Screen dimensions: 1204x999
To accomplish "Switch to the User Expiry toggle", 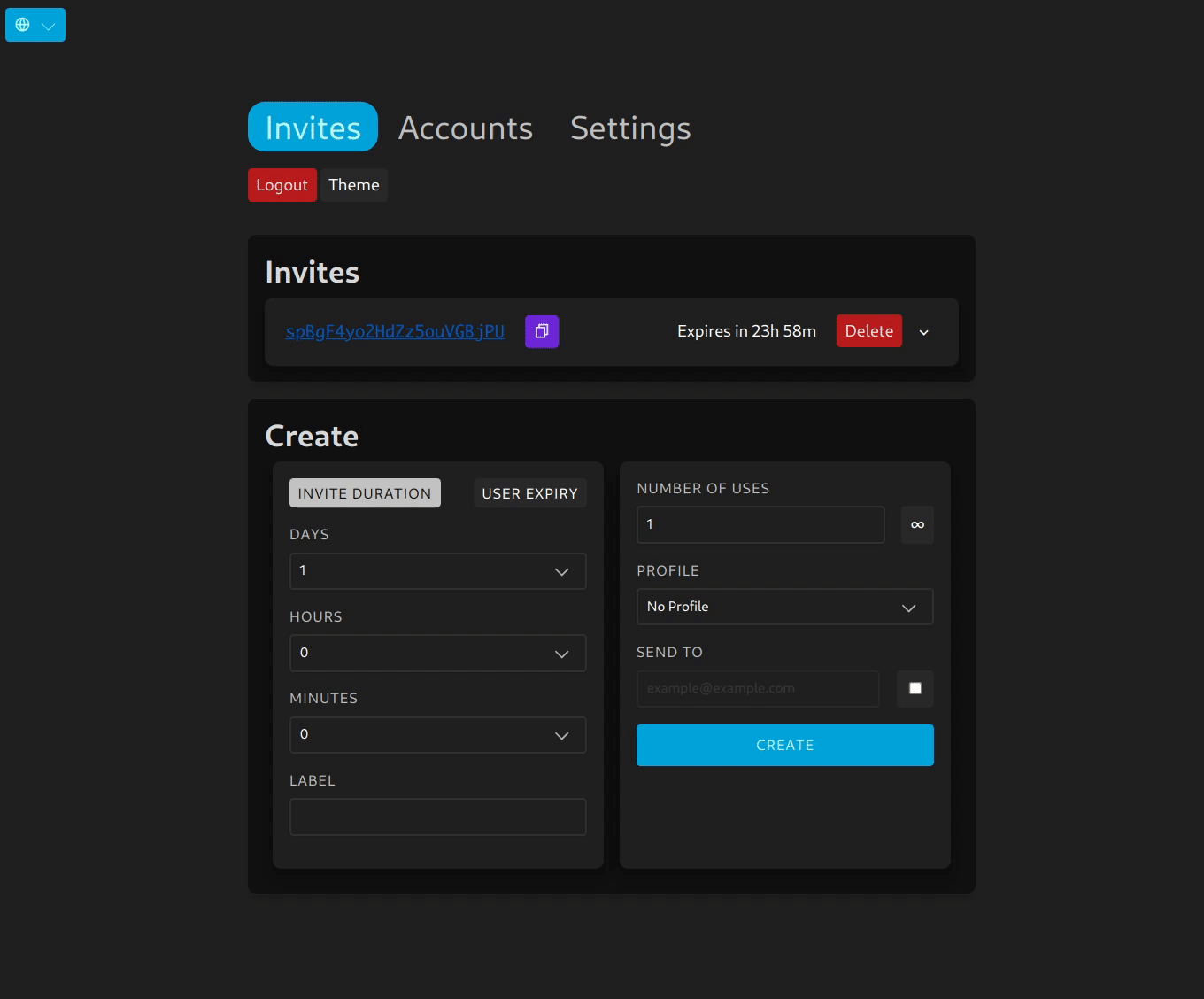I will [x=529, y=493].
